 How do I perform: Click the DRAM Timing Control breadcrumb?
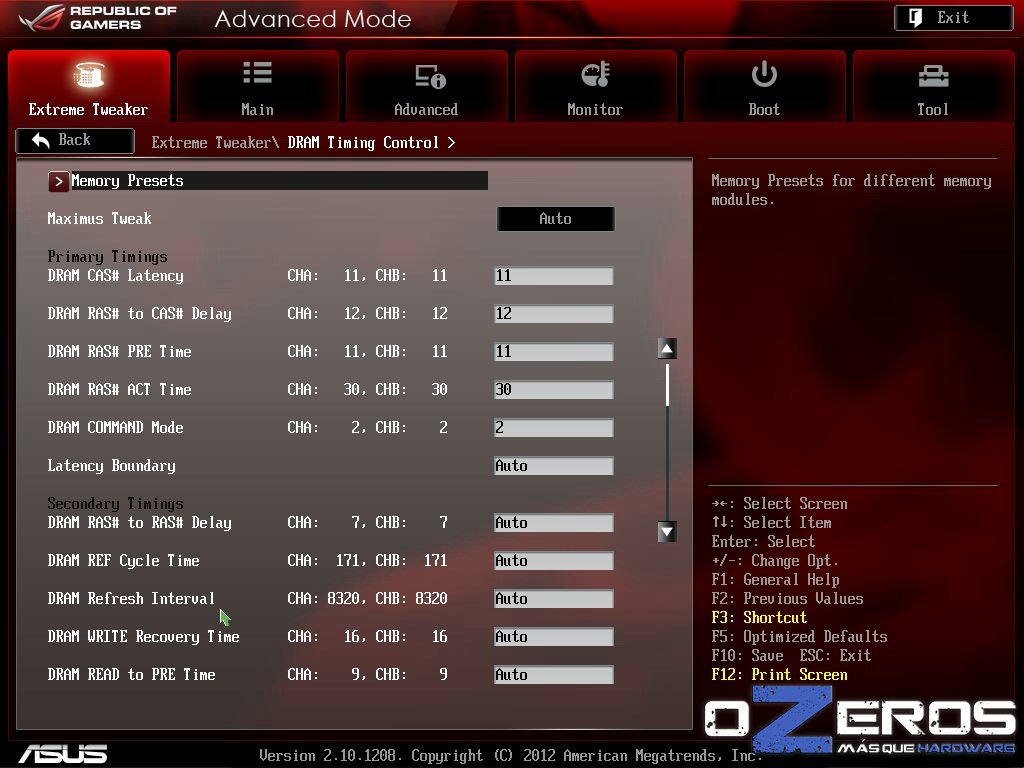[363, 142]
